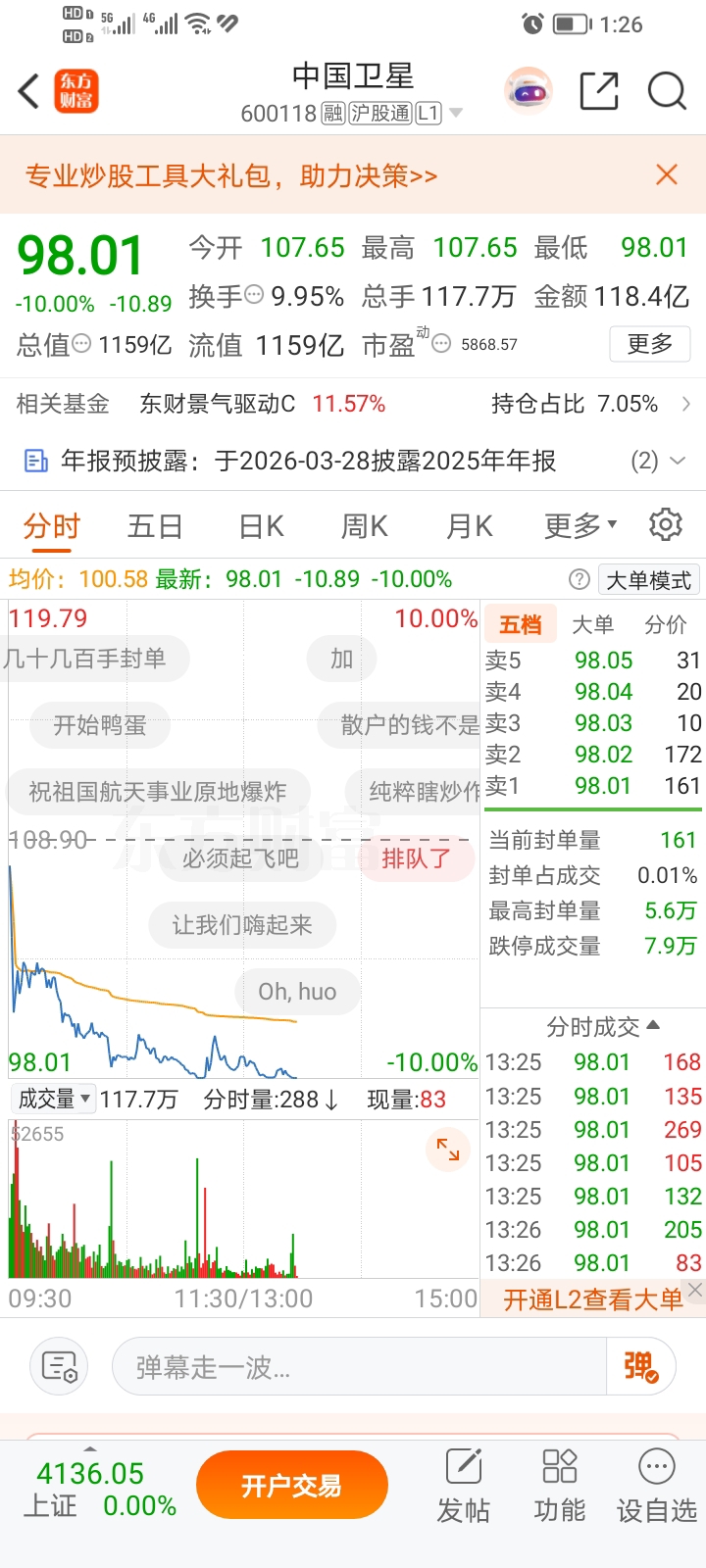Switch to the 月K tab
The height and width of the screenshot is (1568, 706).
pyautogui.click(x=470, y=526)
